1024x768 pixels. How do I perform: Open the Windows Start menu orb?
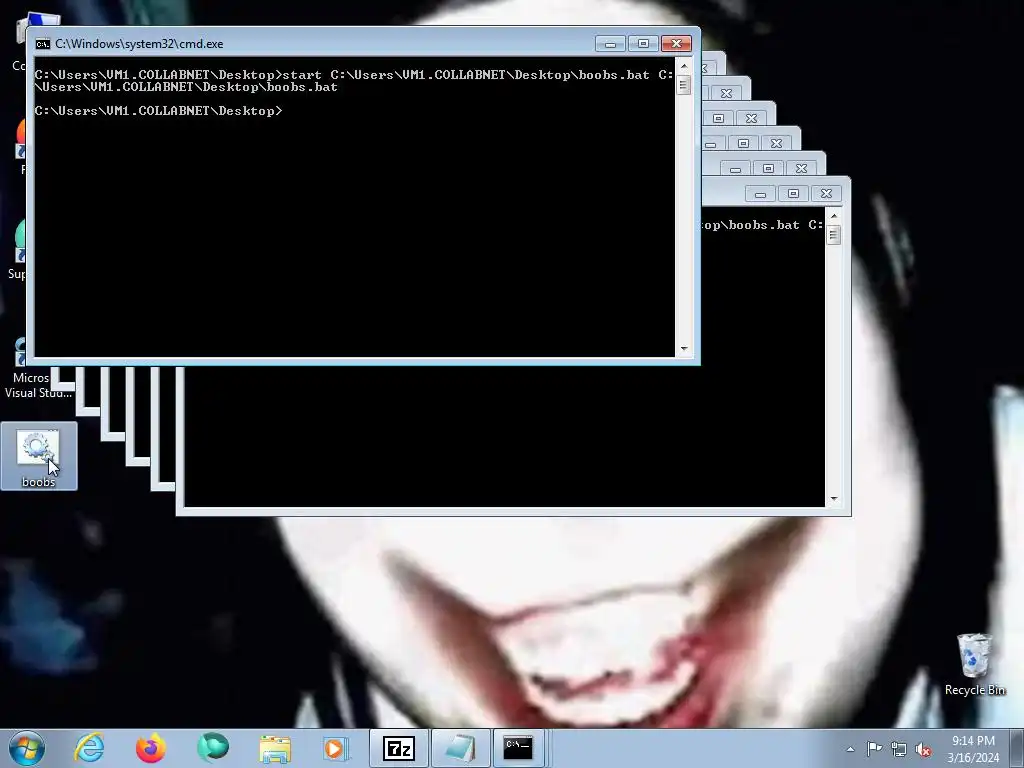coord(27,748)
